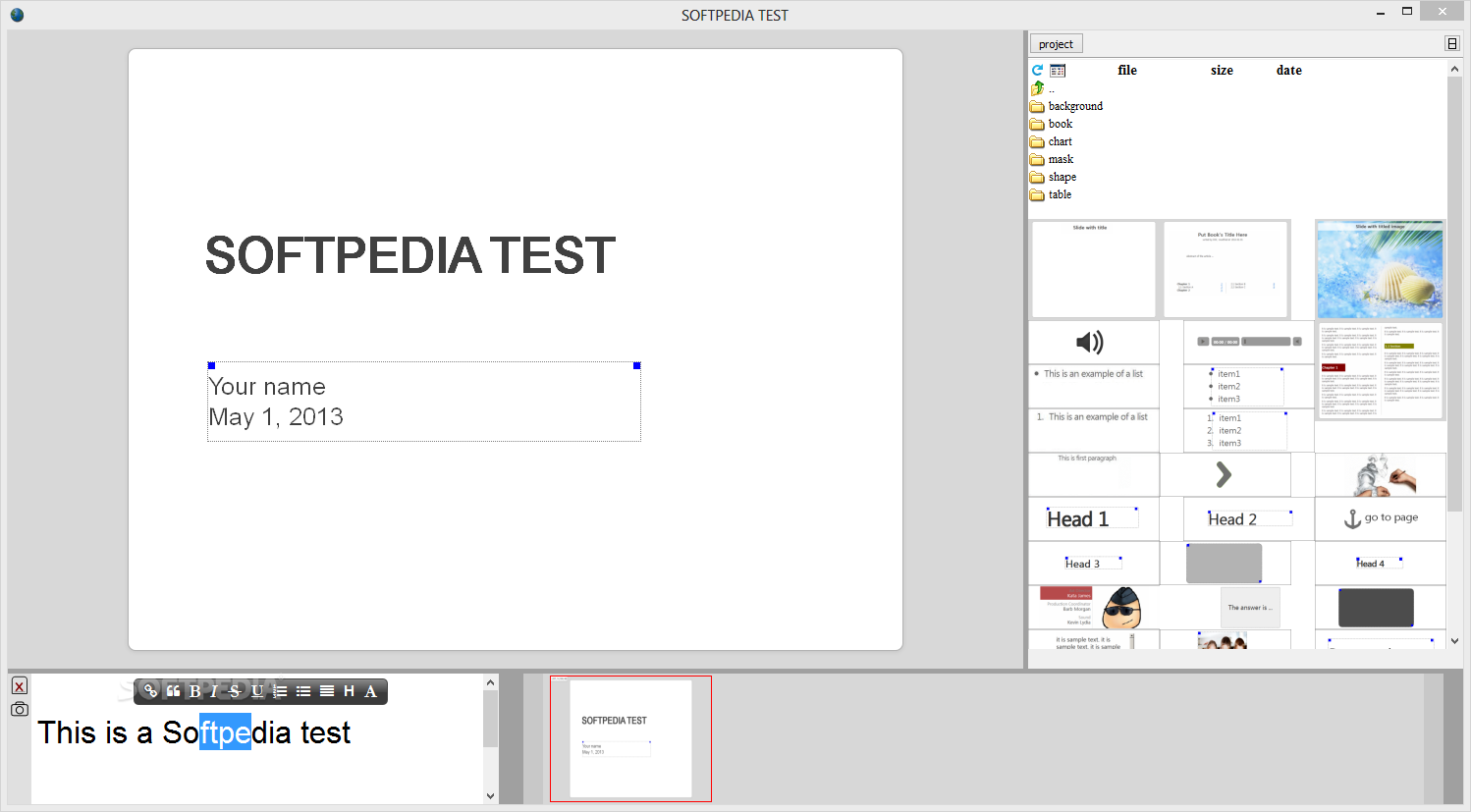Insert numbered item1 item2 item3 list
Viewport: 1471px width, 812px height.
point(1247,430)
